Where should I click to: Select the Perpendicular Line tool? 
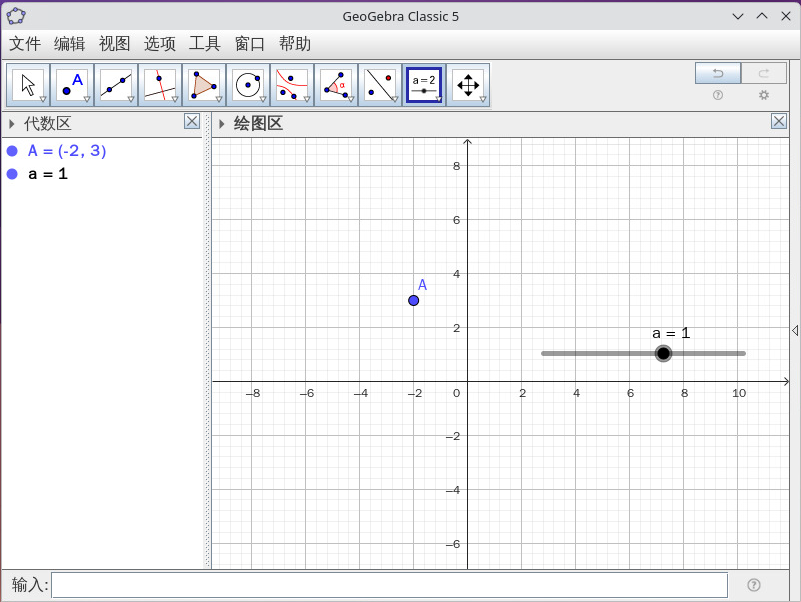pyautogui.click(x=160, y=85)
